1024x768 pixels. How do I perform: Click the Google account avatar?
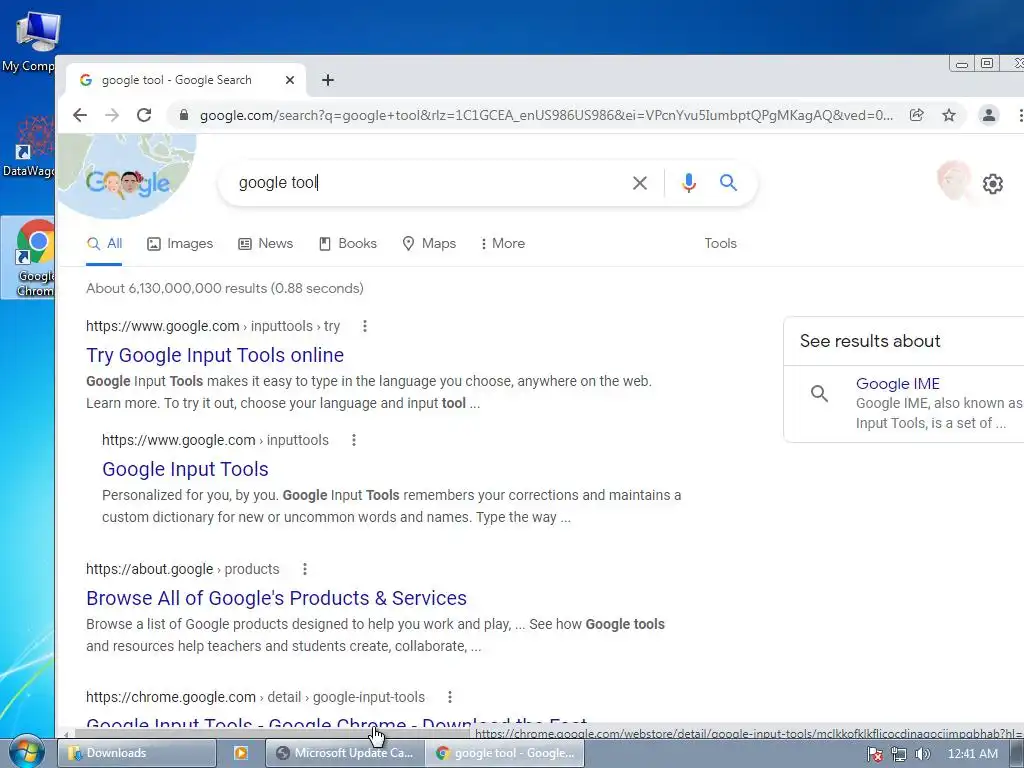[x=954, y=181]
